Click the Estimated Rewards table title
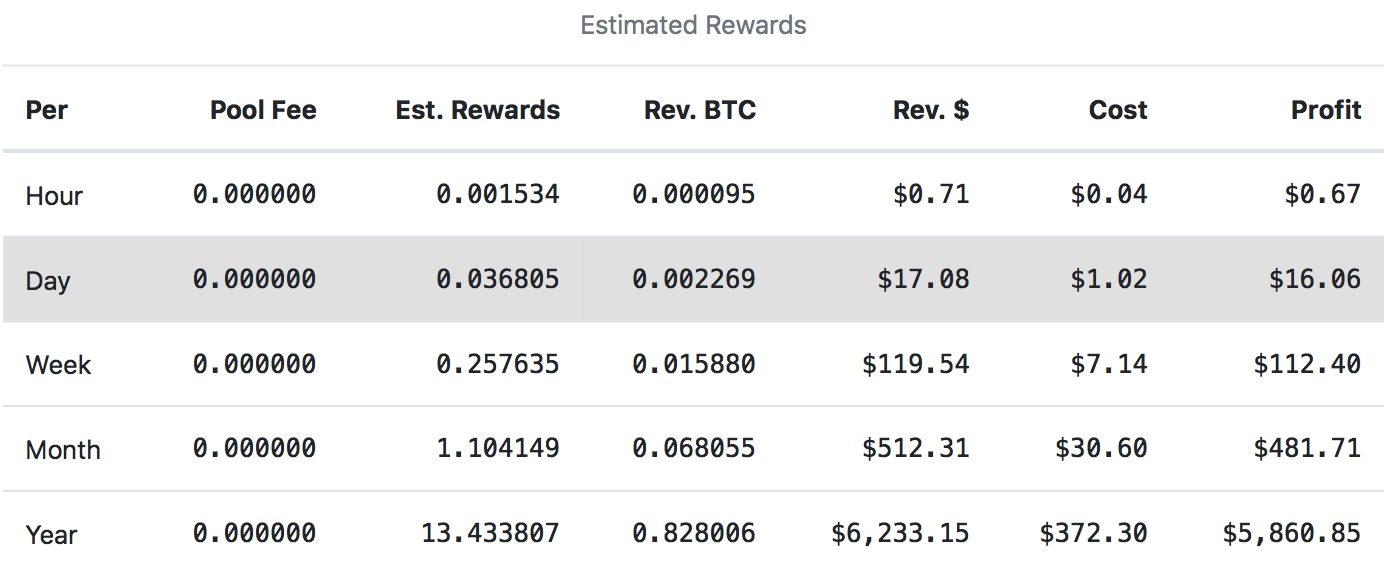 tap(693, 25)
